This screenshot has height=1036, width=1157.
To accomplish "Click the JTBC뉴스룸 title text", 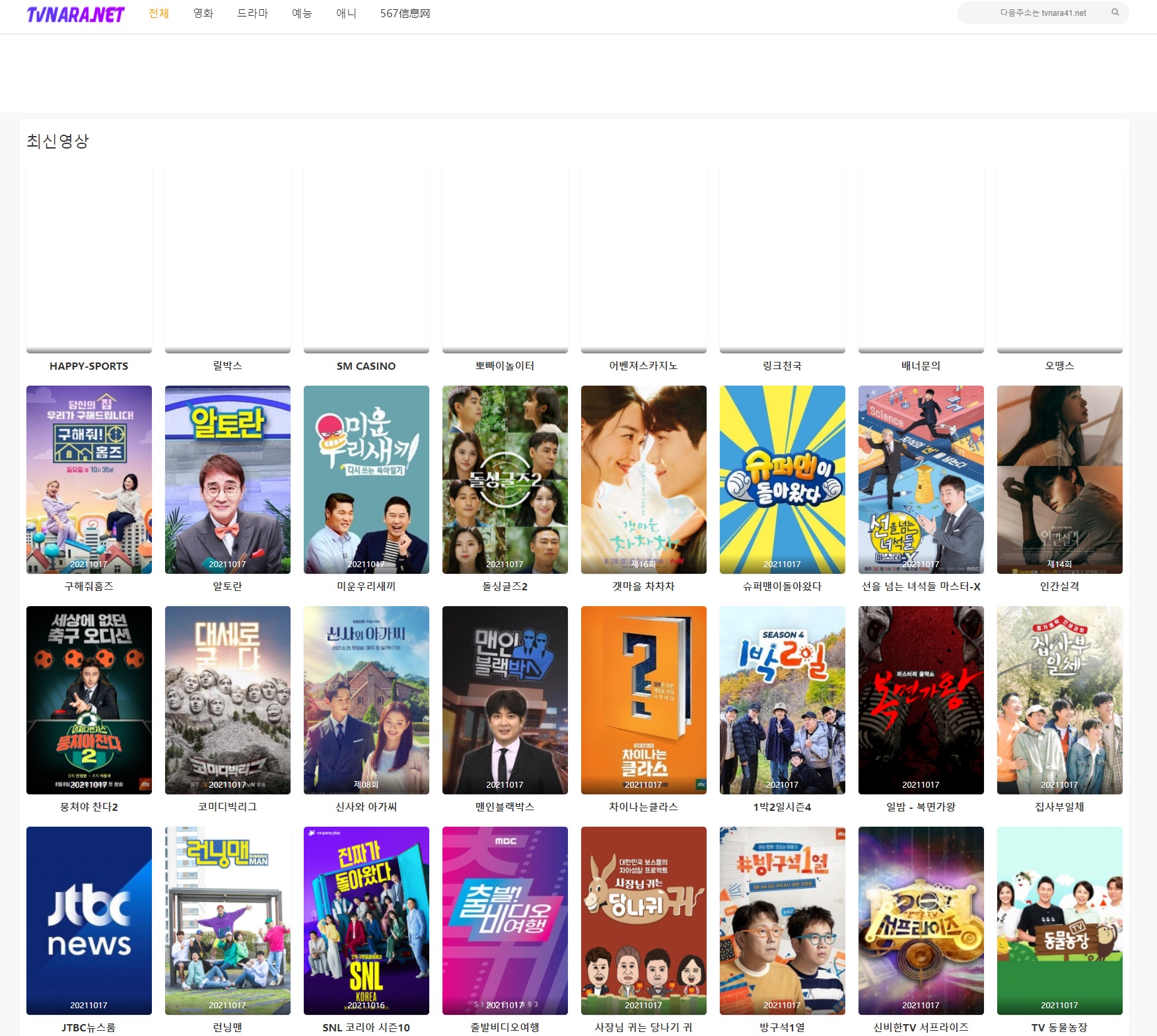I will [89, 1027].
